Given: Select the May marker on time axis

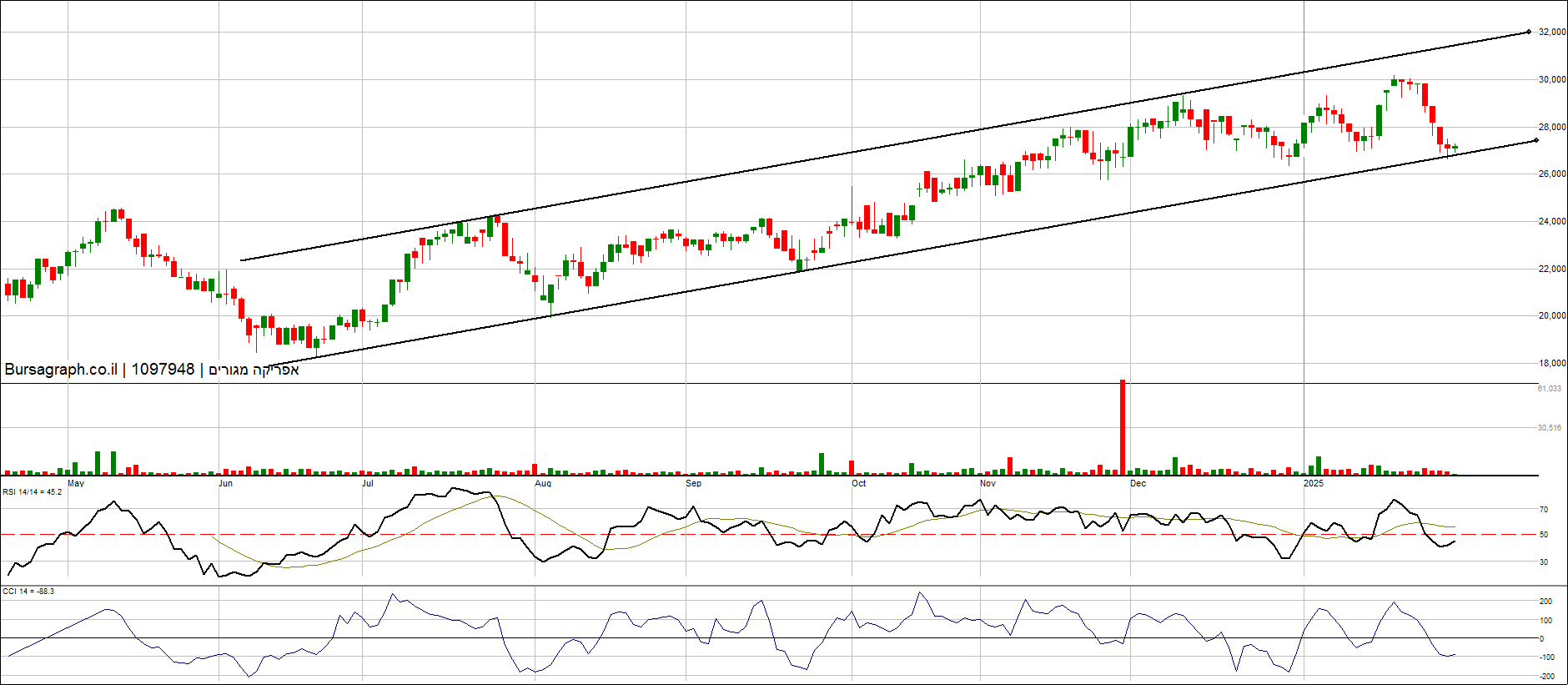Looking at the screenshot, I should 76,483.
